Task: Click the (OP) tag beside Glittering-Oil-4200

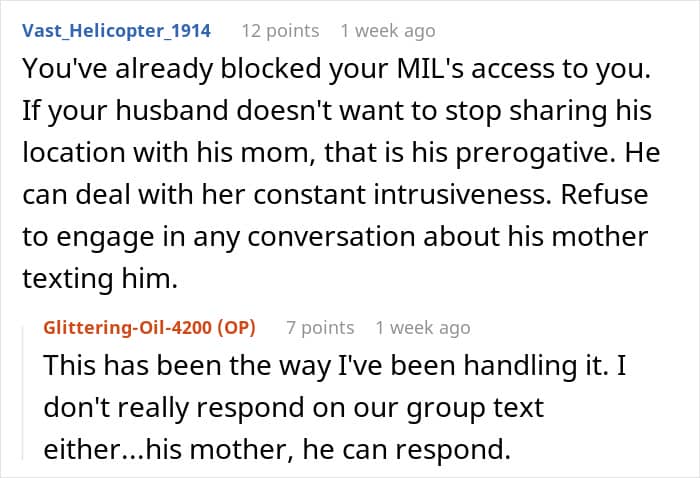Action: pos(232,327)
